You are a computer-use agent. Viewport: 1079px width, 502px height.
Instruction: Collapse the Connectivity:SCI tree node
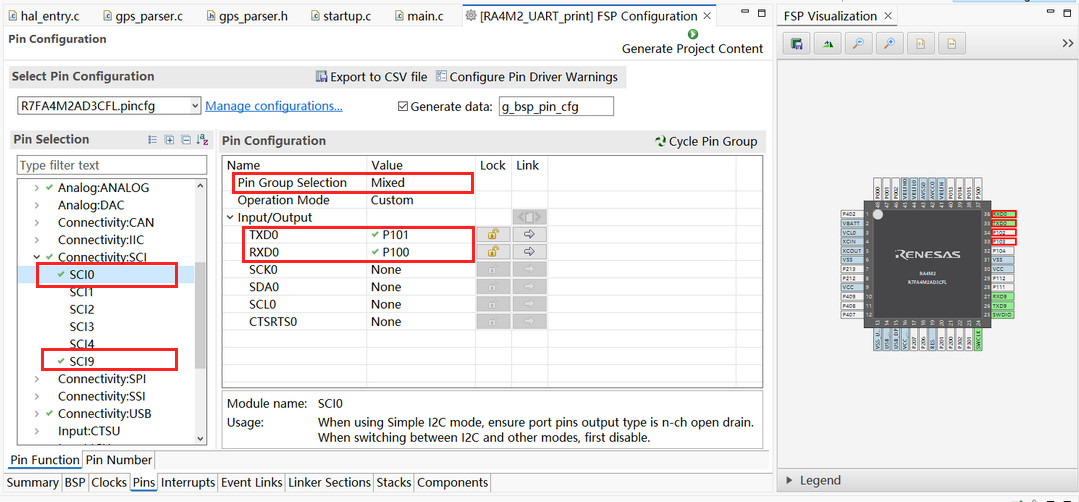tap(36, 257)
